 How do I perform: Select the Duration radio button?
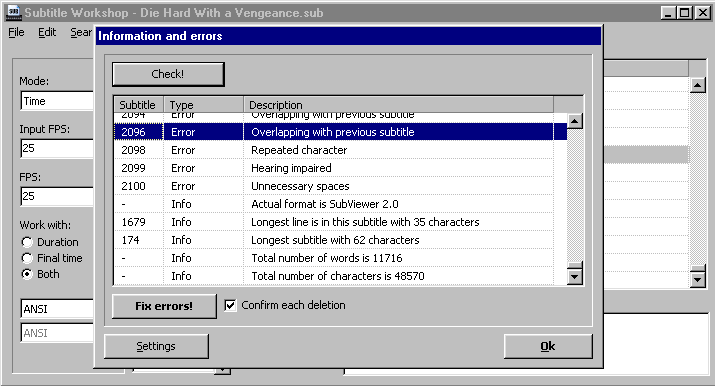click(x=27, y=242)
